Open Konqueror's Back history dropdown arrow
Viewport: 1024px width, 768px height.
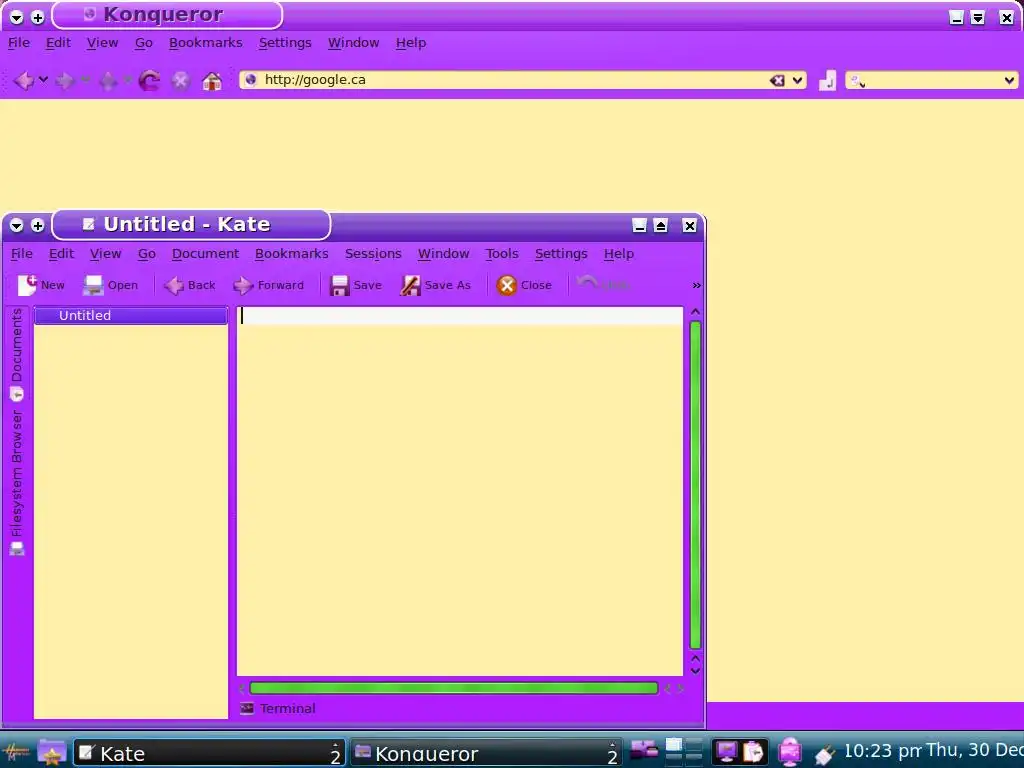pyautogui.click(x=43, y=80)
